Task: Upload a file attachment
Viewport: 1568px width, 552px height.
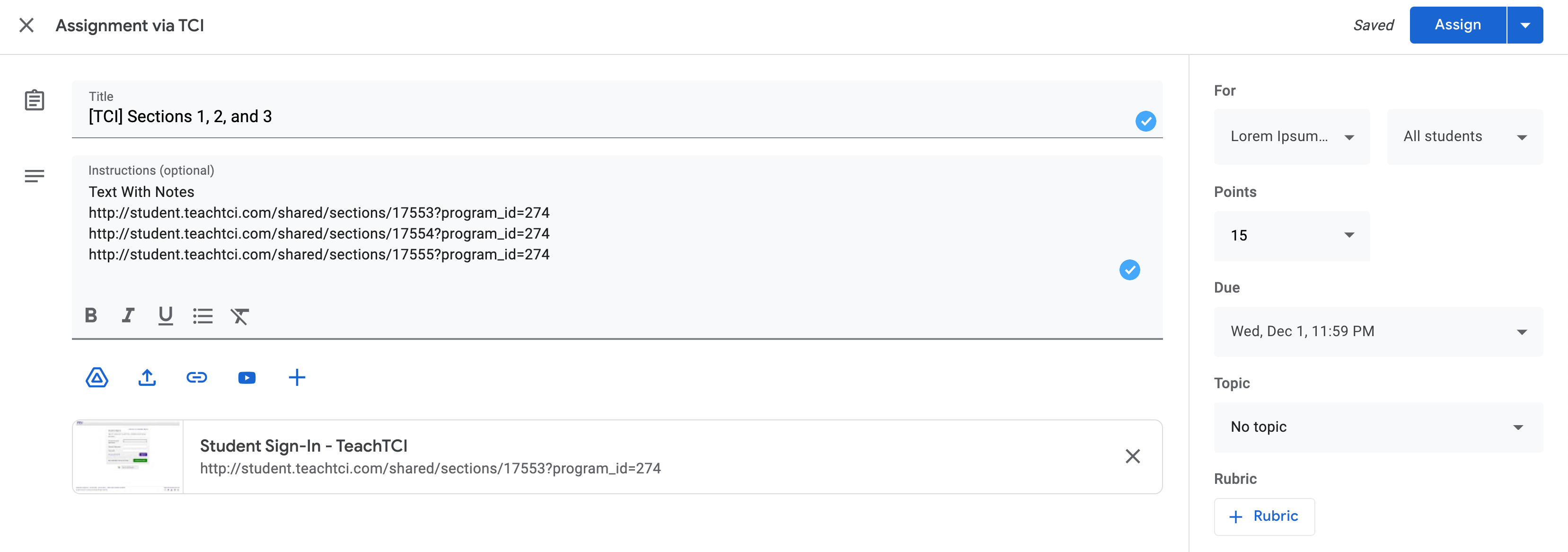Action: pos(147,378)
